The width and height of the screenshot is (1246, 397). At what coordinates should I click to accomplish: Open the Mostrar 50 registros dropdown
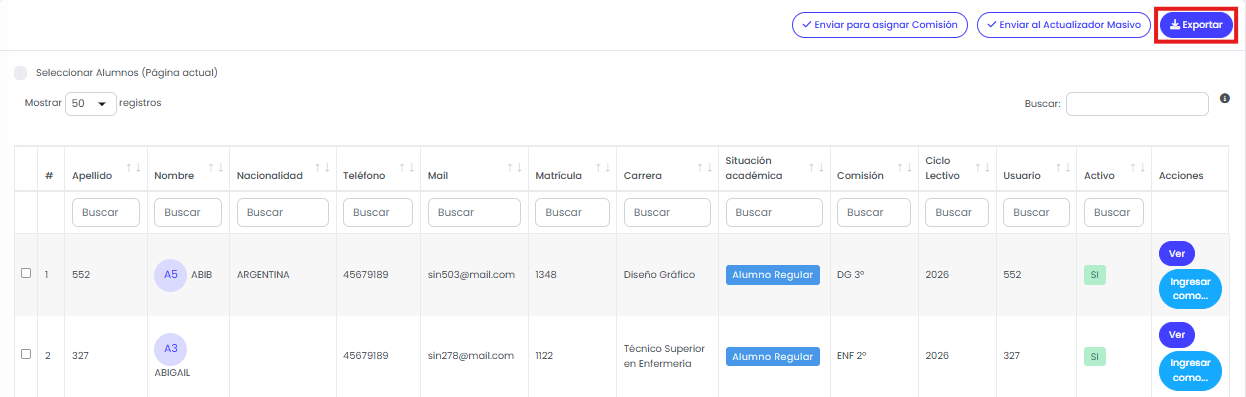tap(91, 103)
